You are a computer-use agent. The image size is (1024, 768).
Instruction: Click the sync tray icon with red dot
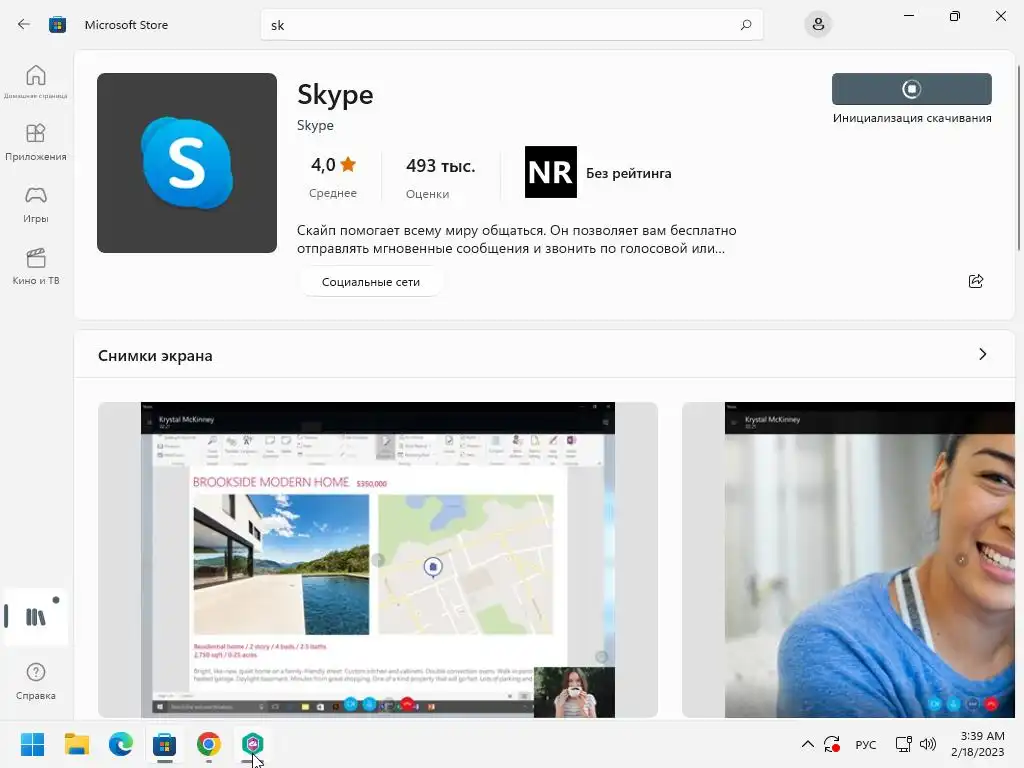(x=832, y=744)
